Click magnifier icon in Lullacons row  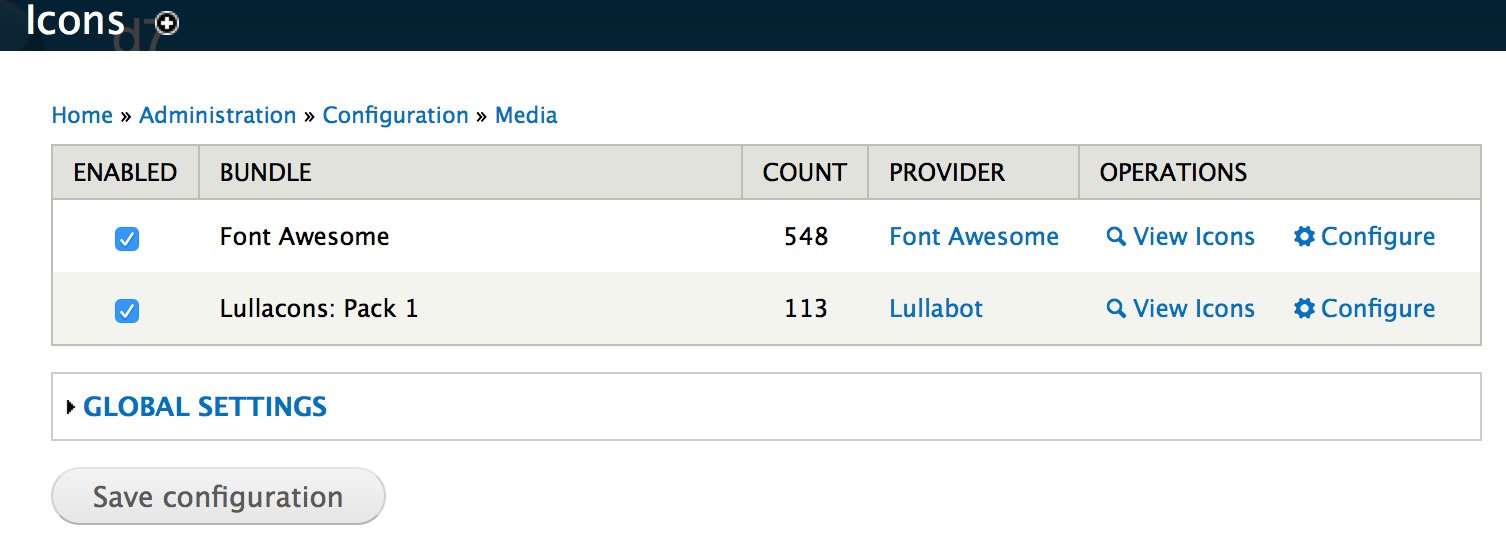pos(1116,309)
